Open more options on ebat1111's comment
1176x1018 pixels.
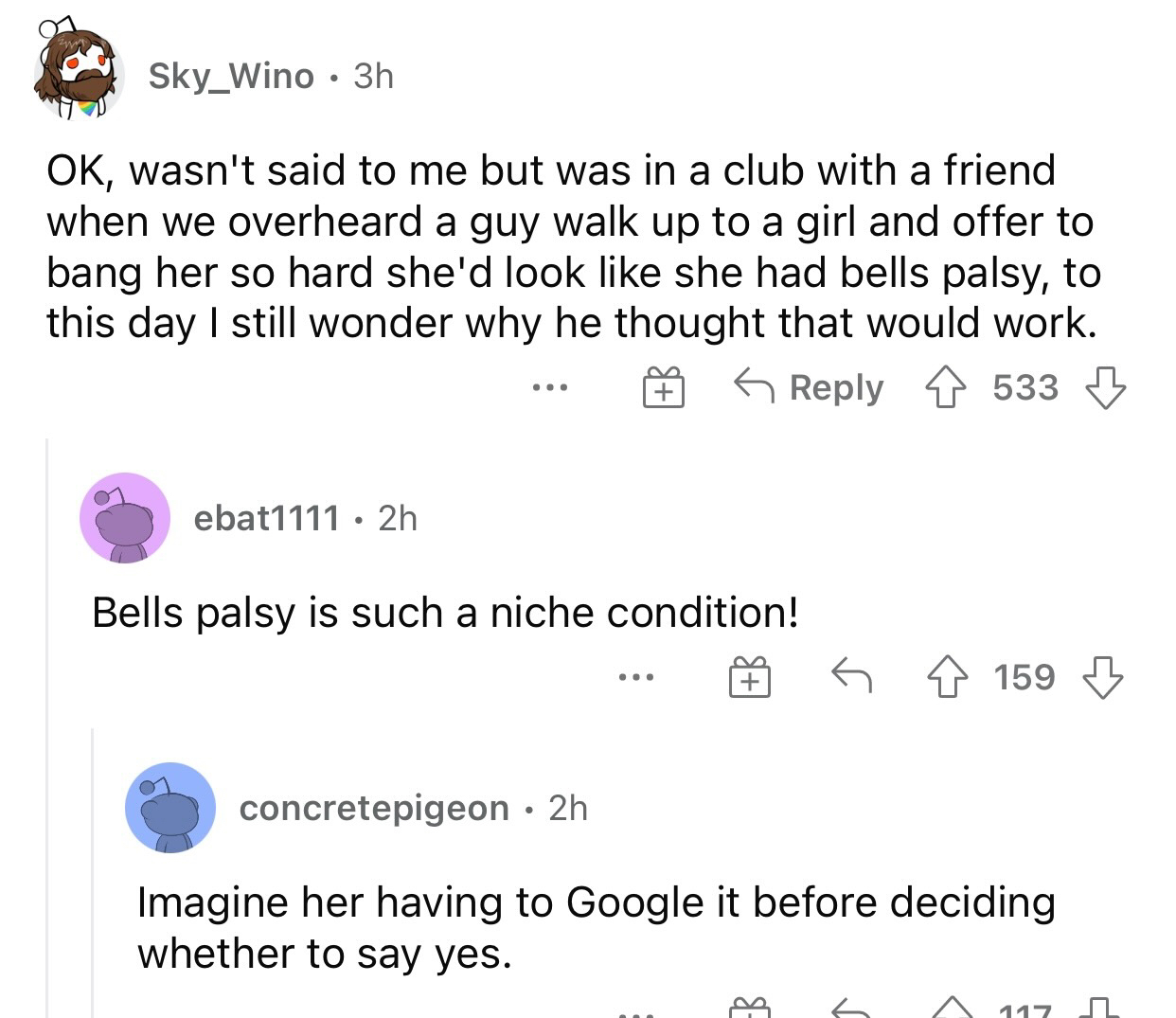[x=635, y=678]
